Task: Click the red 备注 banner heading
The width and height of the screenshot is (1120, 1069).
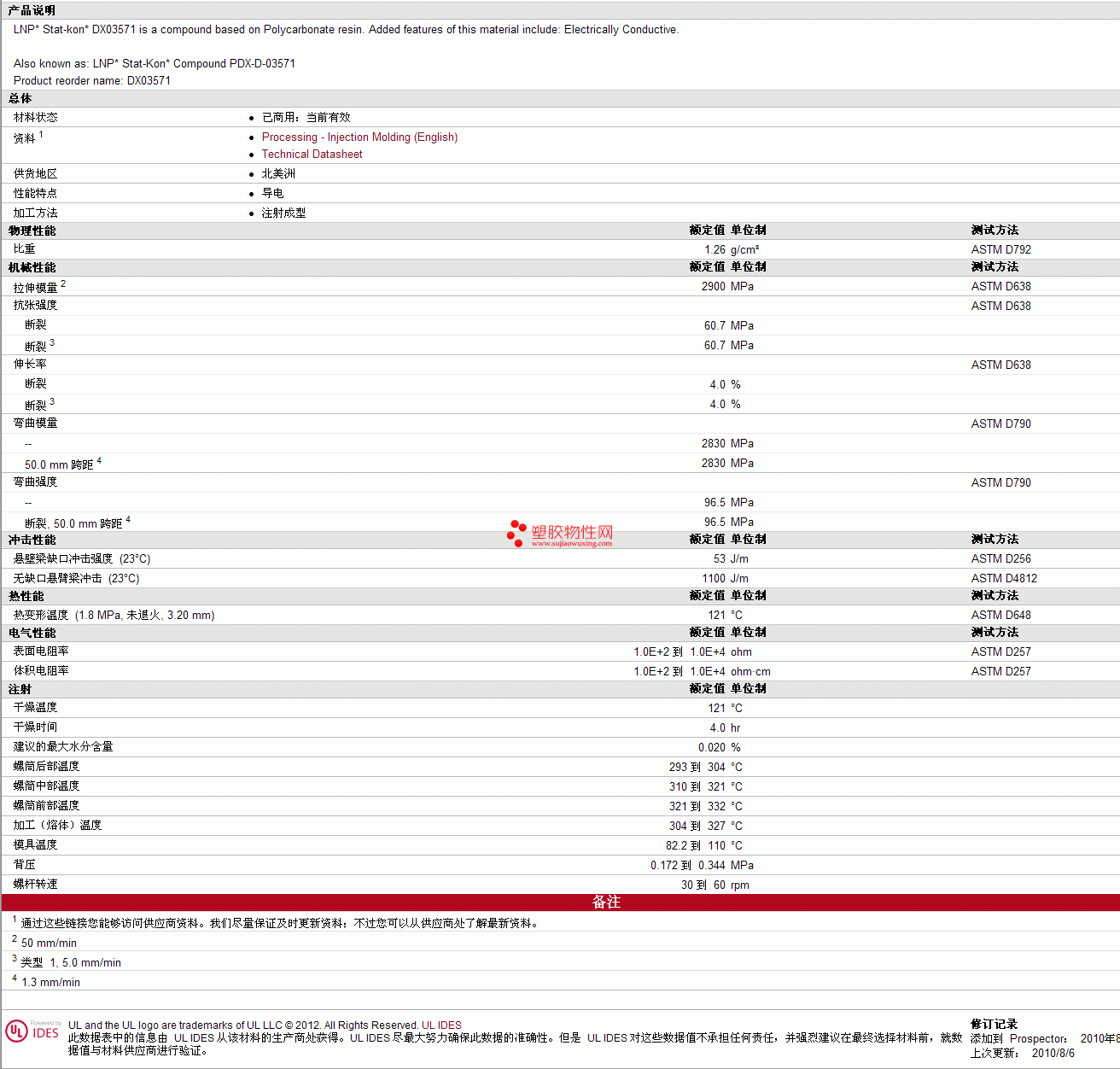Action: pyautogui.click(x=606, y=903)
